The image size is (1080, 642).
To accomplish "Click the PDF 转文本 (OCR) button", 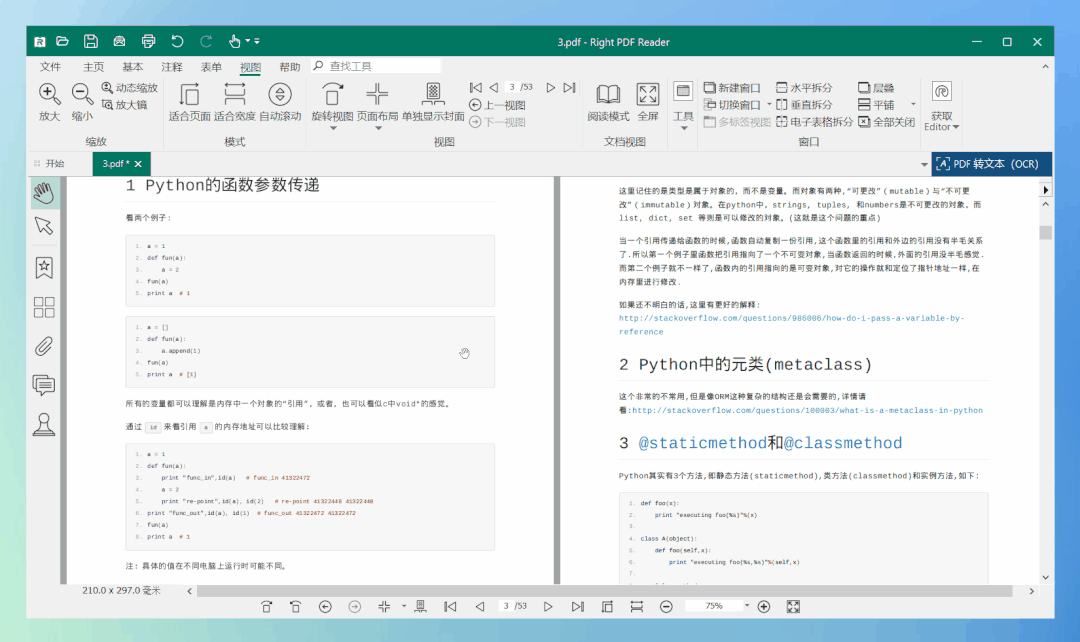I will pyautogui.click(x=991, y=164).
